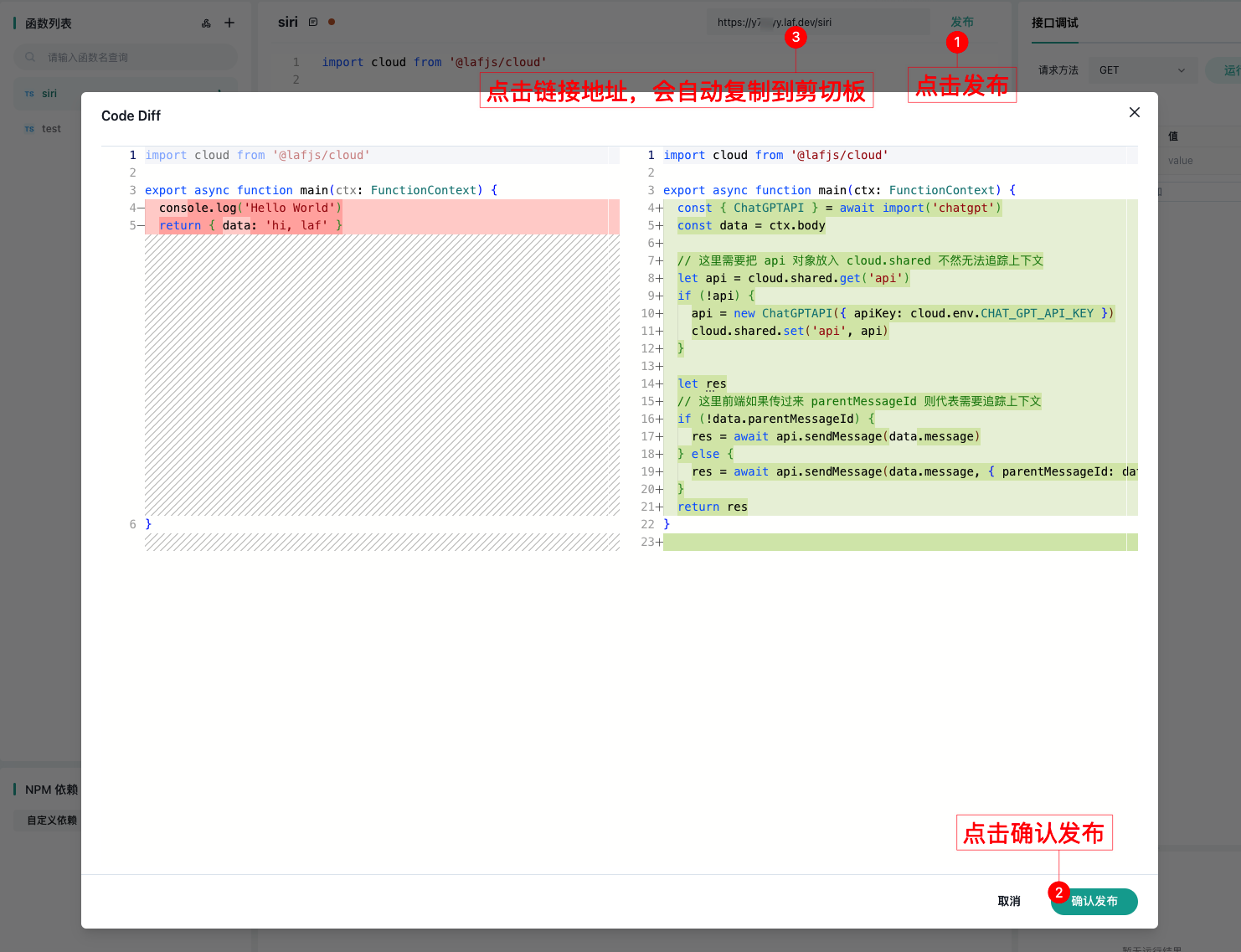Click the value parameter input field
This screenshot has width=1241, height=952.
pos(1197,161)
